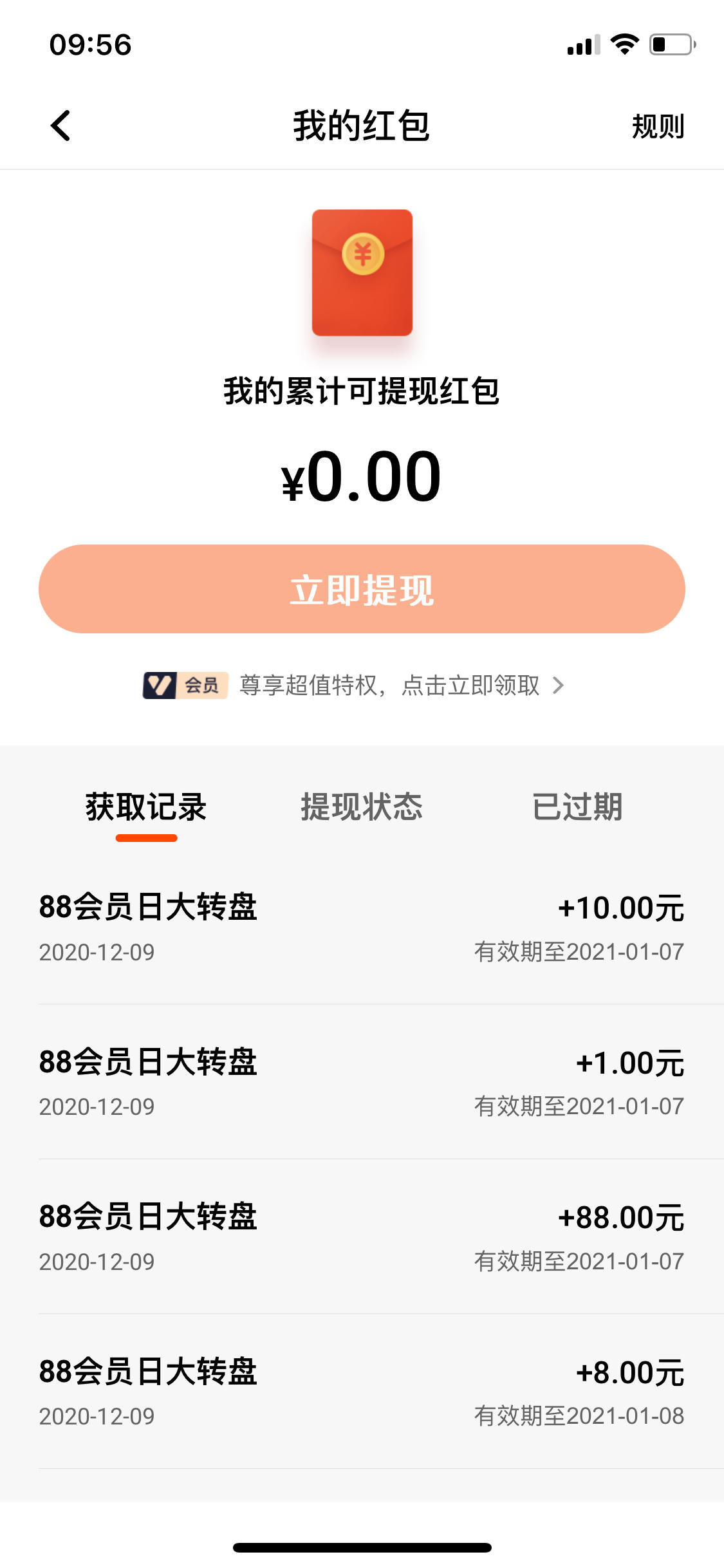Open the +88.00元 record entry
The width and height of the screenshot is (724, 1568).
[362, 1237]
